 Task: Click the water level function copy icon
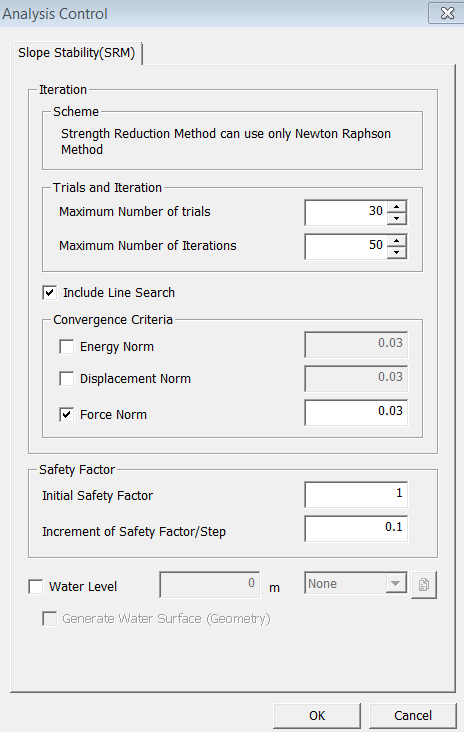tap(424, 584)
